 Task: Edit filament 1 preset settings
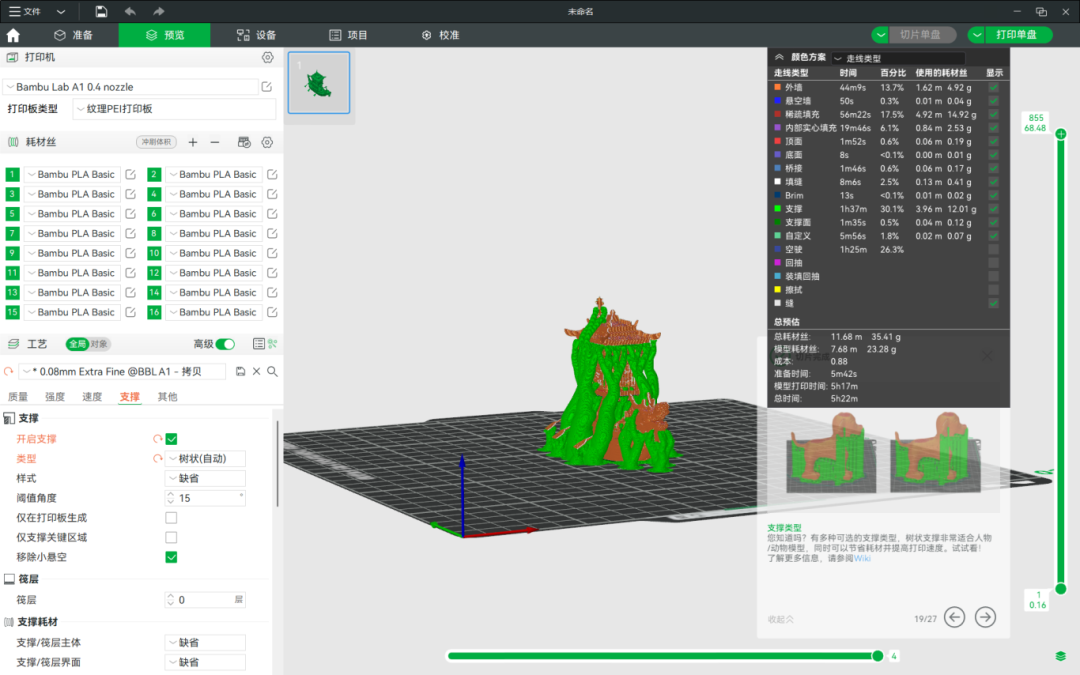[130, 174]
